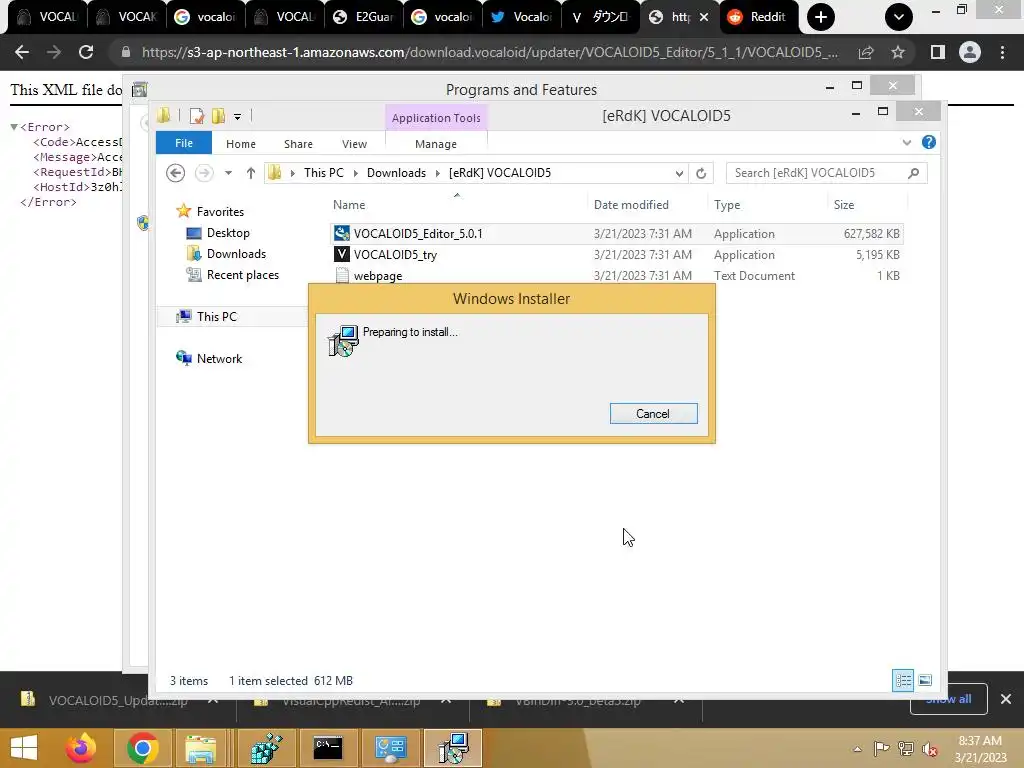Click the Explorer forward navigation arrow
The image size is (1024, 768).
(204, 173)
